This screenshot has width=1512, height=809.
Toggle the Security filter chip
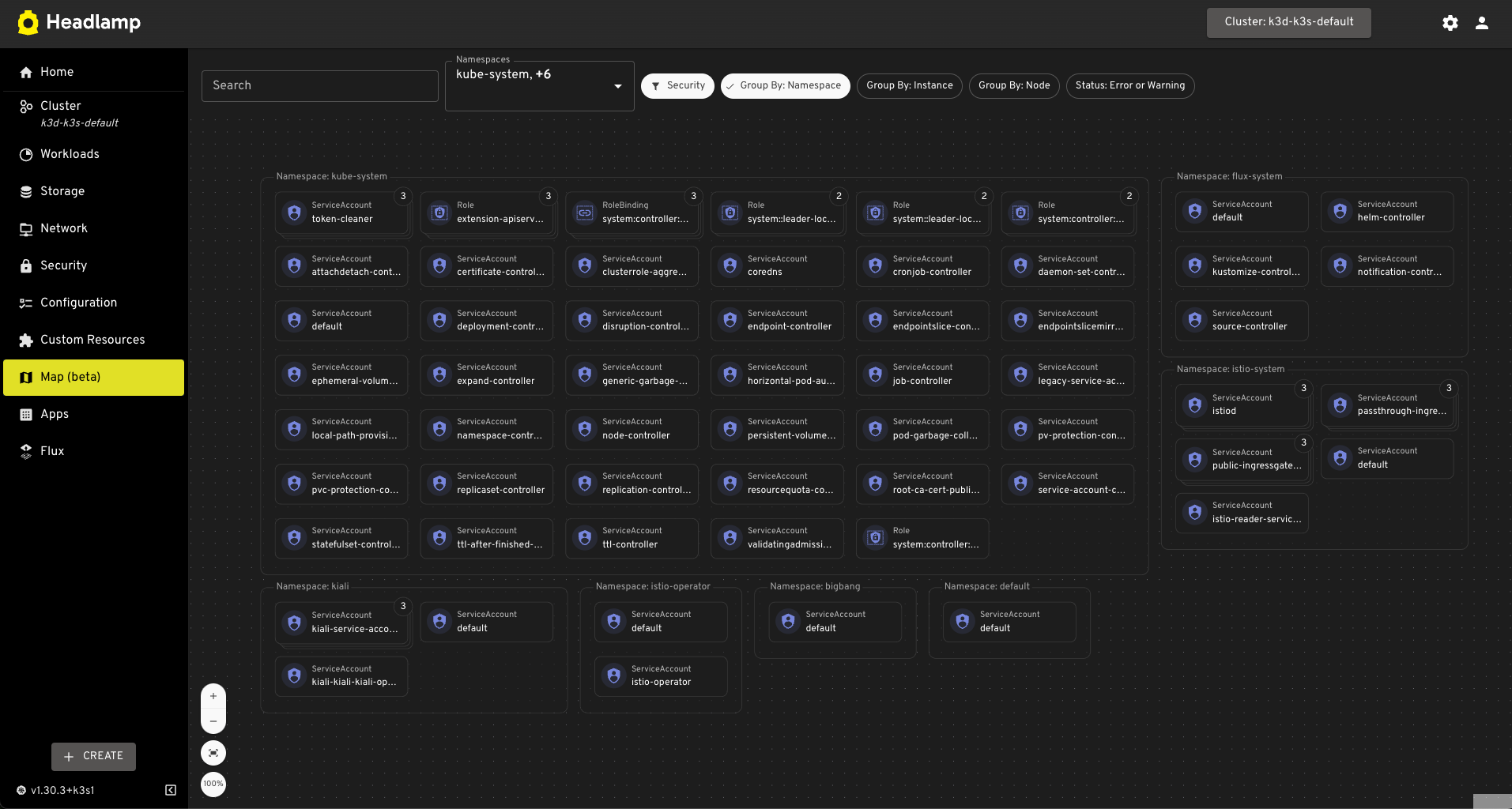pyautogui.click(x=677, y=85)
